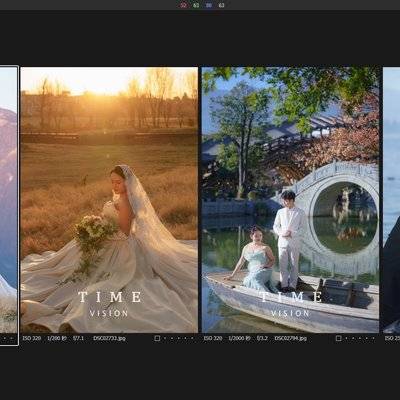
Task: Set five-star rating dot on DSC02794.jpg
Action: pos(373,338)
